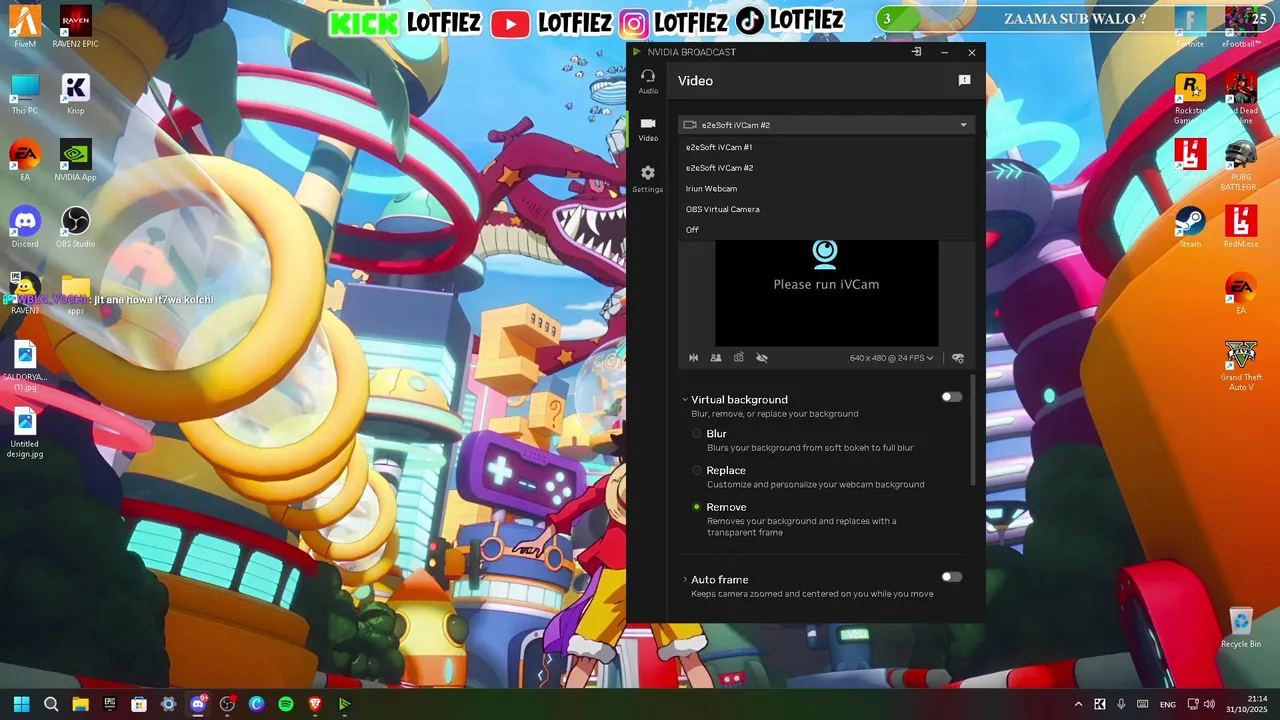
Task: Click the Broadcast panel vertical scrollbar
Action: (x=973, y=430)
